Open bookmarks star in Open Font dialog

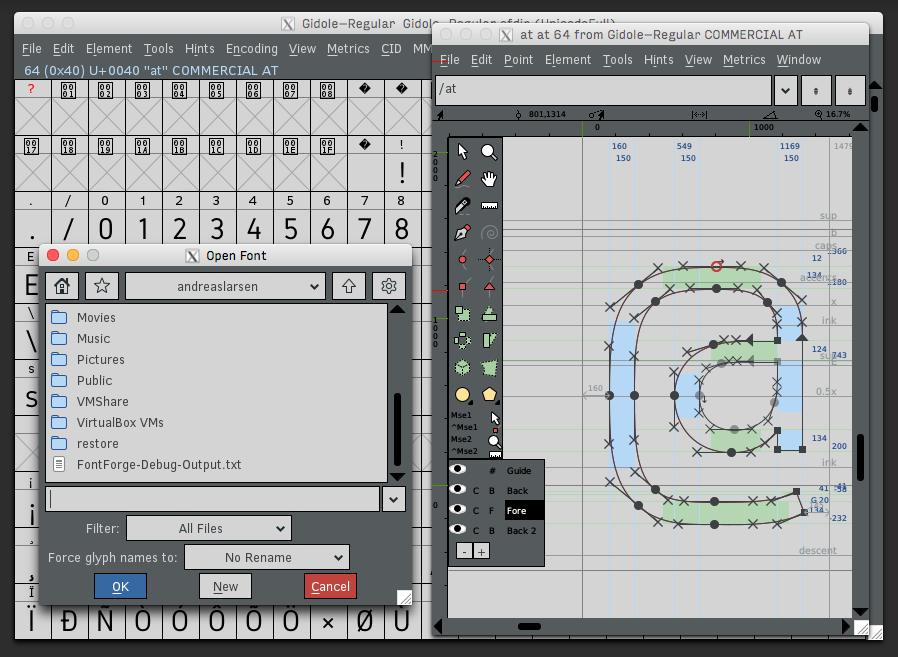pos(101,286)
